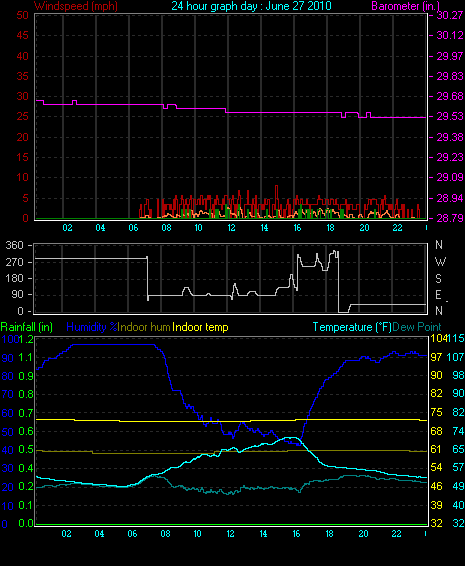Click the 360 wind direction degree label
Viewport: 465px width, 566px height.
coord(14,245)
